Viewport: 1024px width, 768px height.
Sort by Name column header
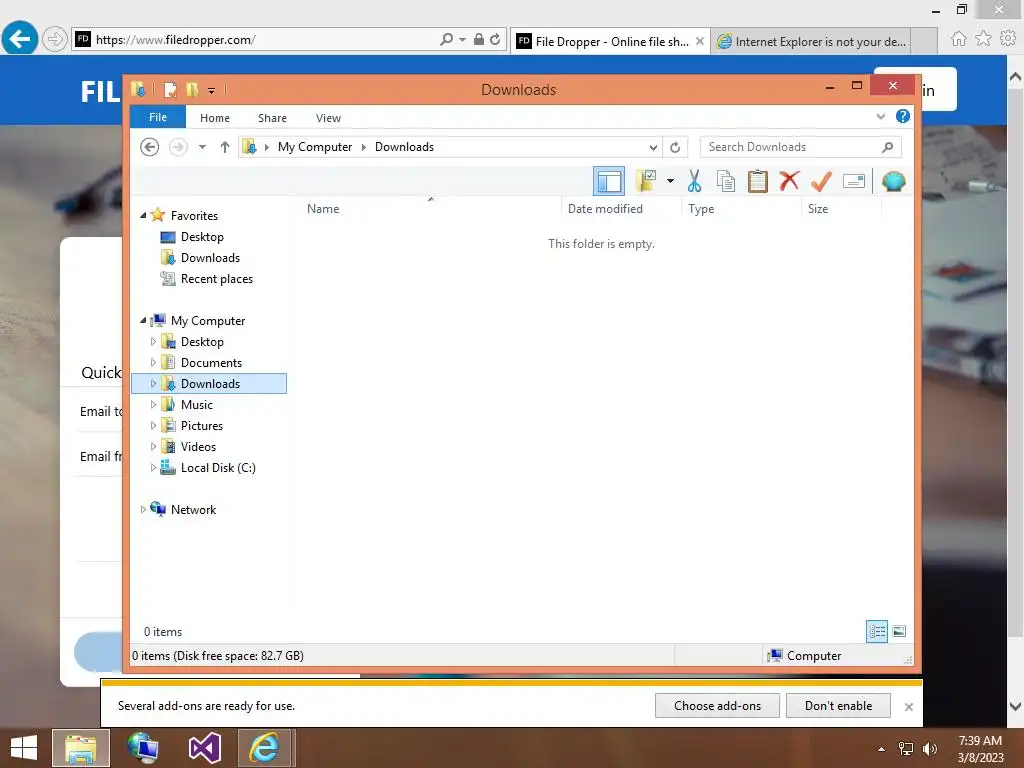[x=323, y=209]
